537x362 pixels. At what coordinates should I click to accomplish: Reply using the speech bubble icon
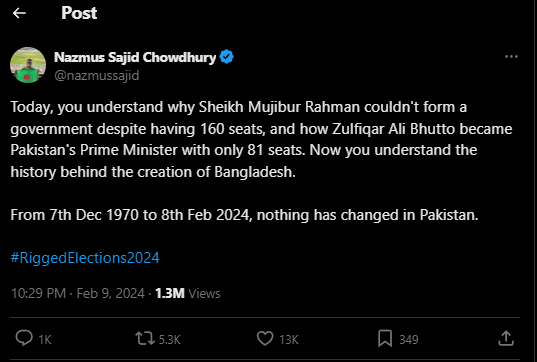pos(24,338)
